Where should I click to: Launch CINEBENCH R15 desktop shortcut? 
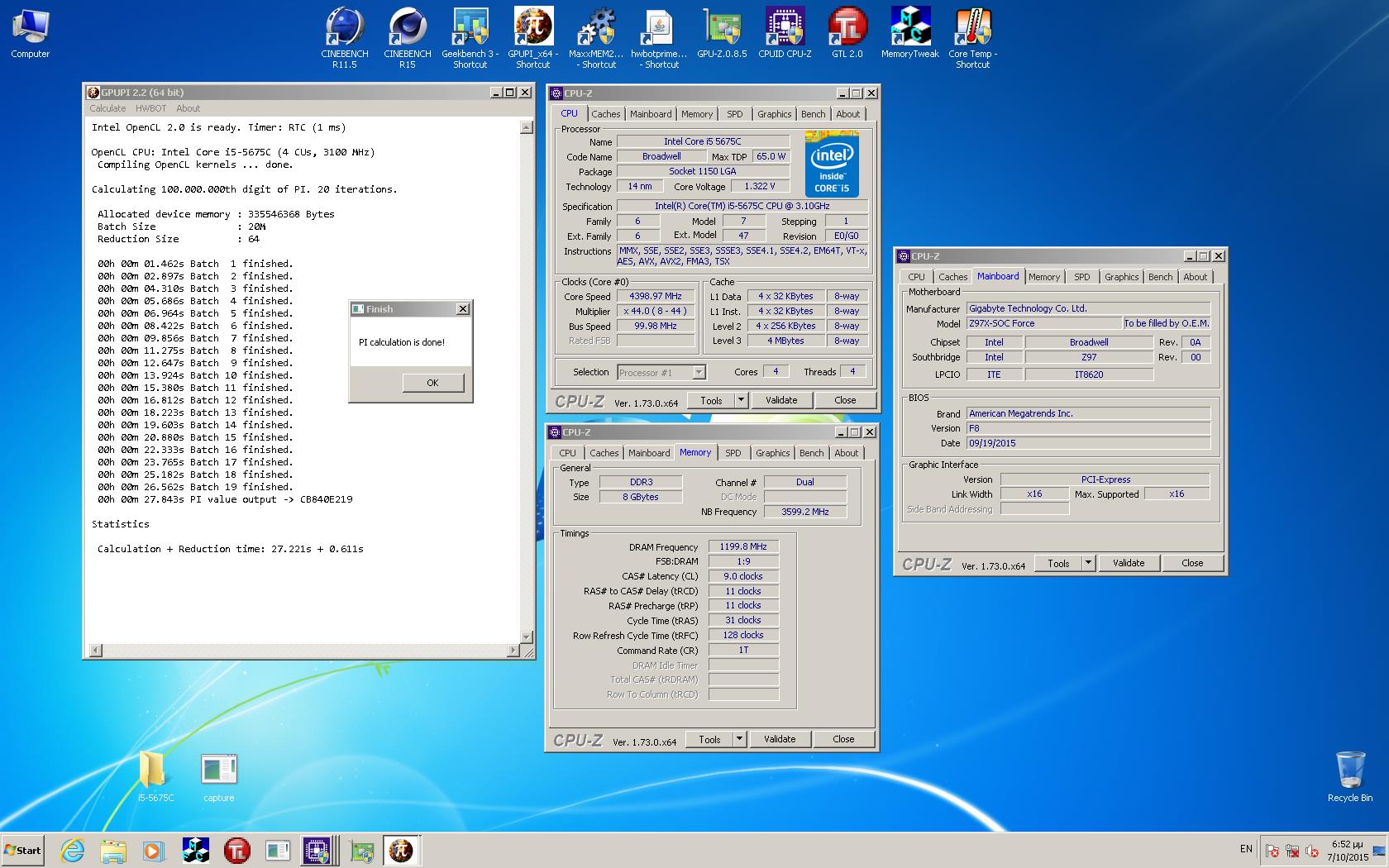click(x=408, y=38)
